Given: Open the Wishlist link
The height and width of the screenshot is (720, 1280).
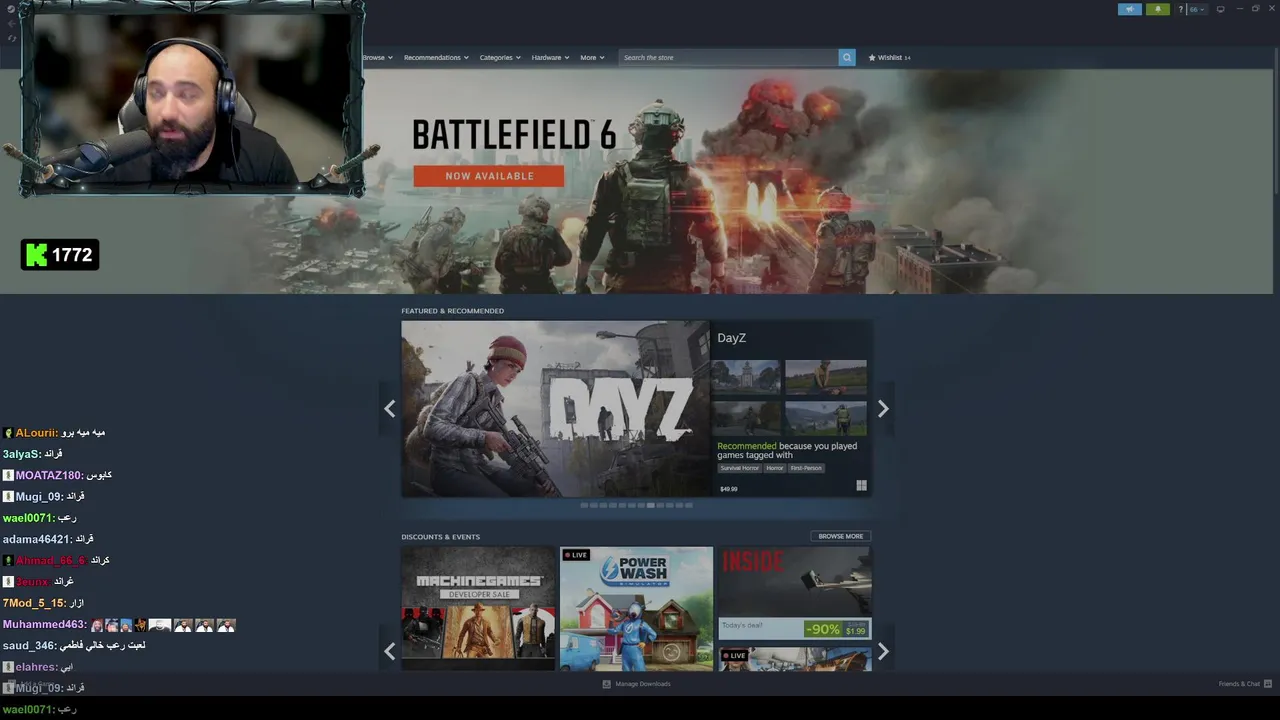Looking at the screenshot, I should pyautogui.click(x=889, y=57).
